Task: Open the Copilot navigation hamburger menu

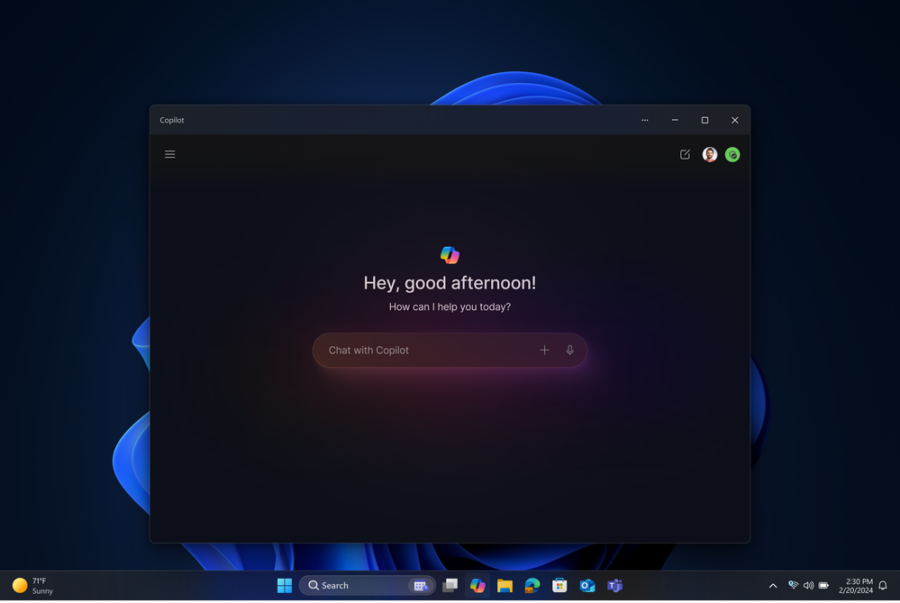Action: click(170, 154)
